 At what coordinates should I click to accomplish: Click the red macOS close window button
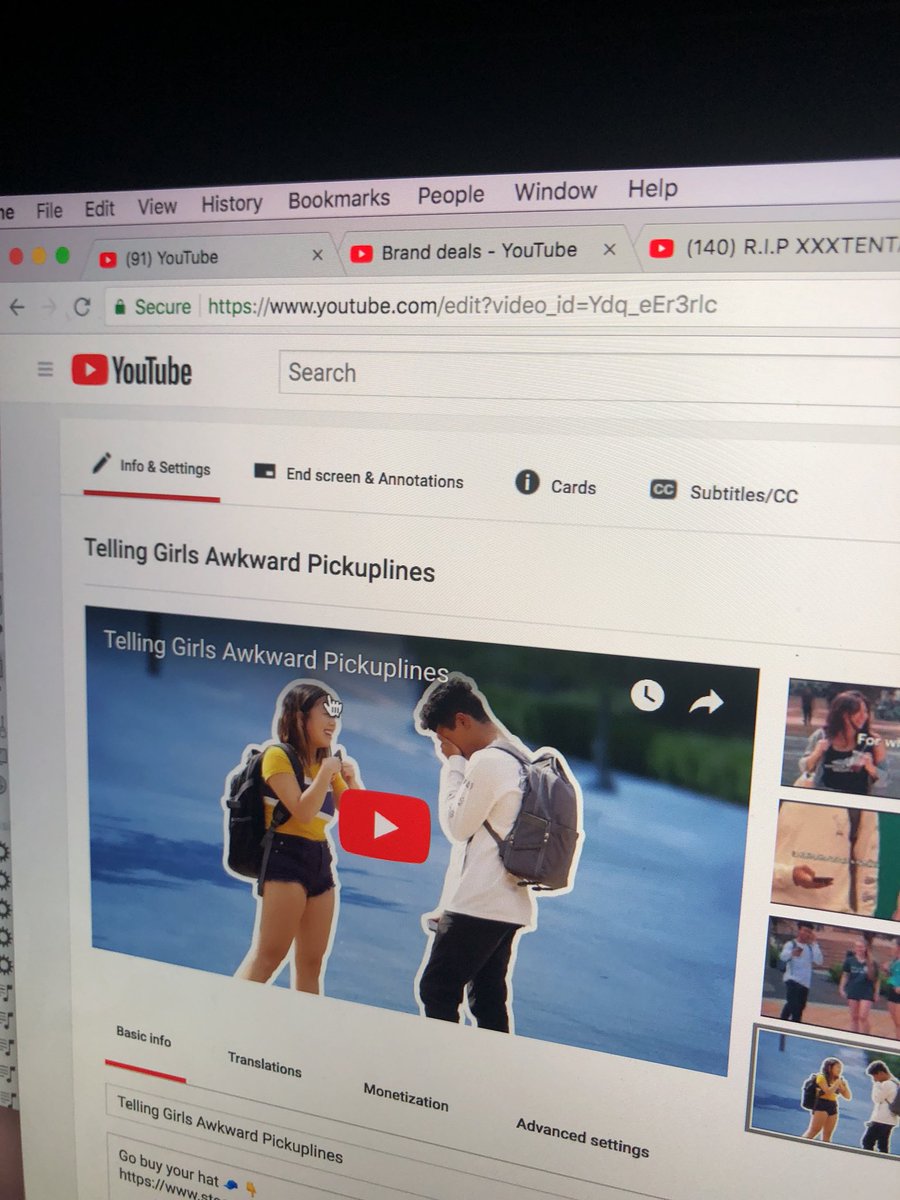16,257
